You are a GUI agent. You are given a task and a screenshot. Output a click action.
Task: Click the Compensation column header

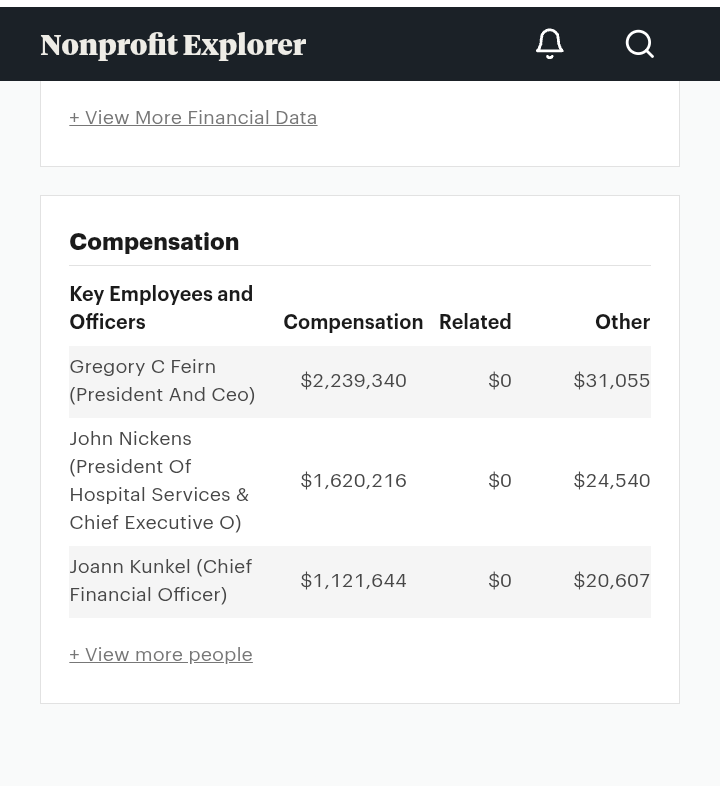click(x=353, y=322)
